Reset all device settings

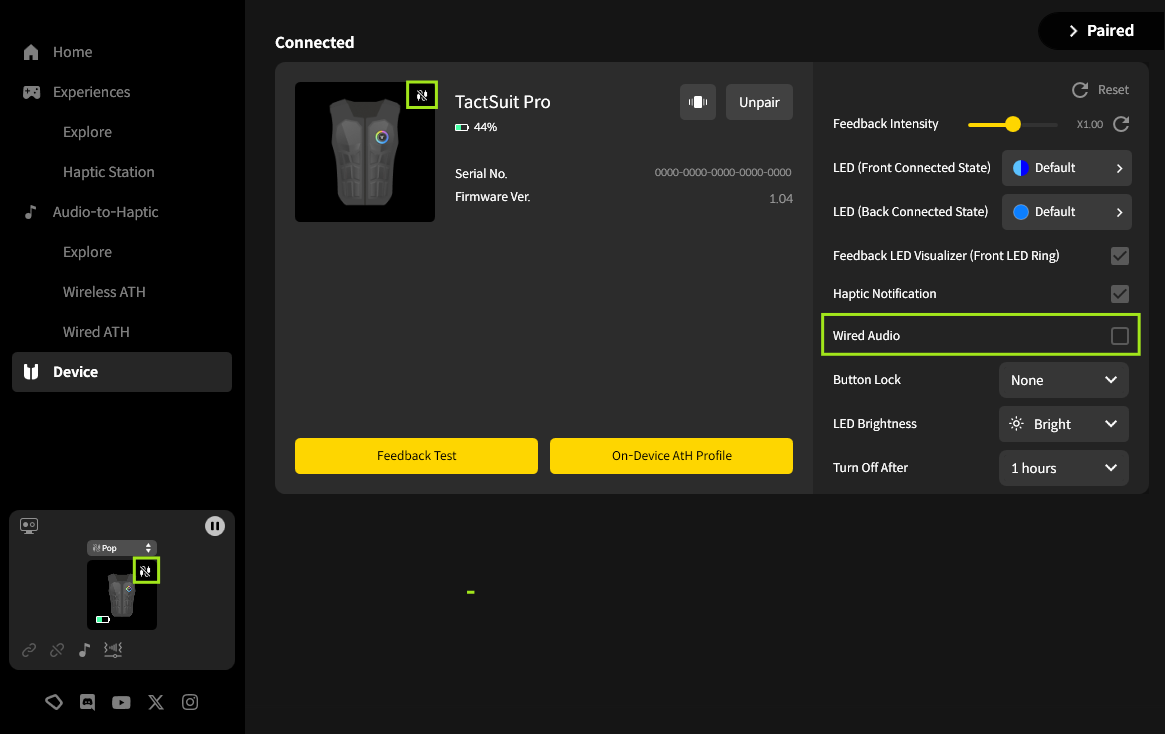click(x=1100, y=90)
